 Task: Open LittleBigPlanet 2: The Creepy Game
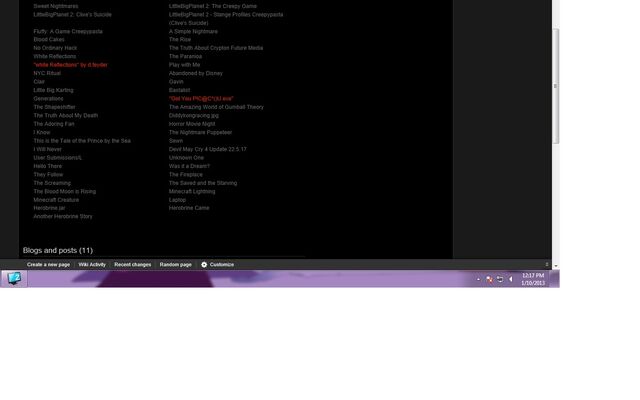coord(213,6)
